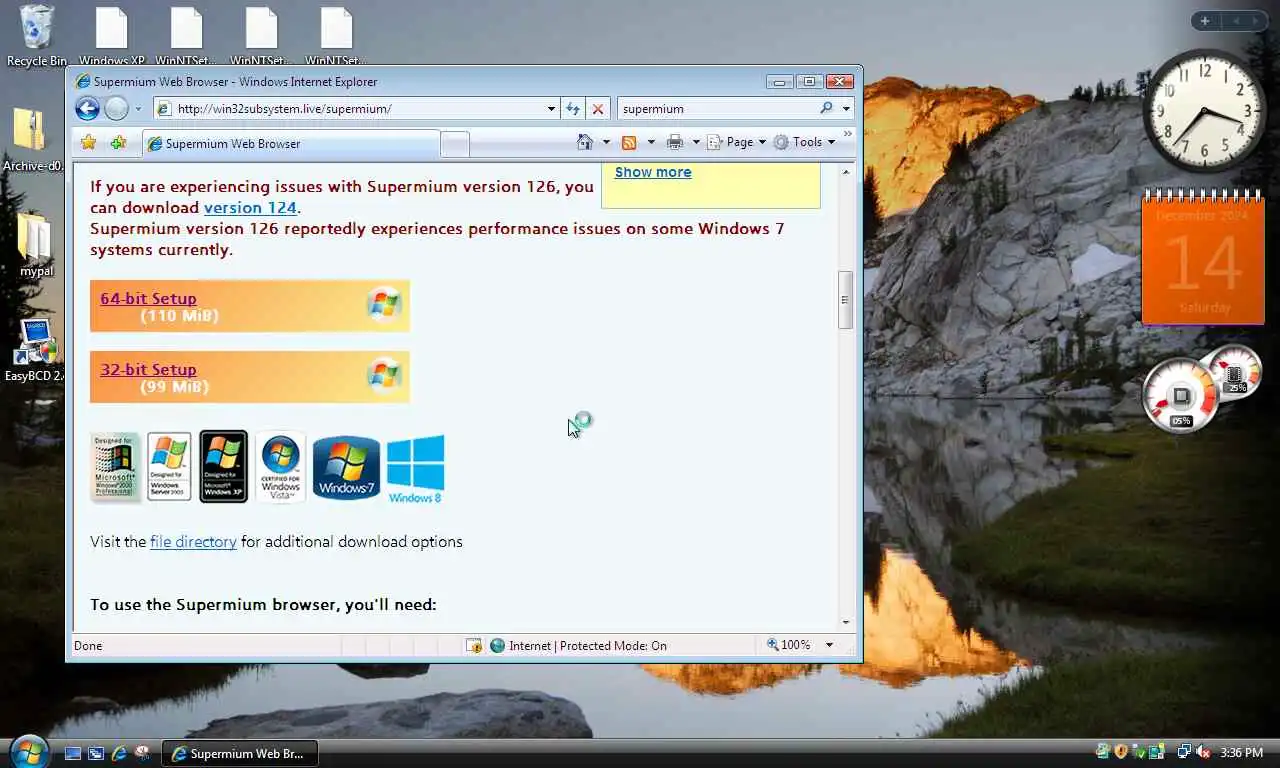Screen dimensions: 1280x768
Task: Click the popup blocker status bar icon
Action: pyautogui.click(x=474, y=645)
